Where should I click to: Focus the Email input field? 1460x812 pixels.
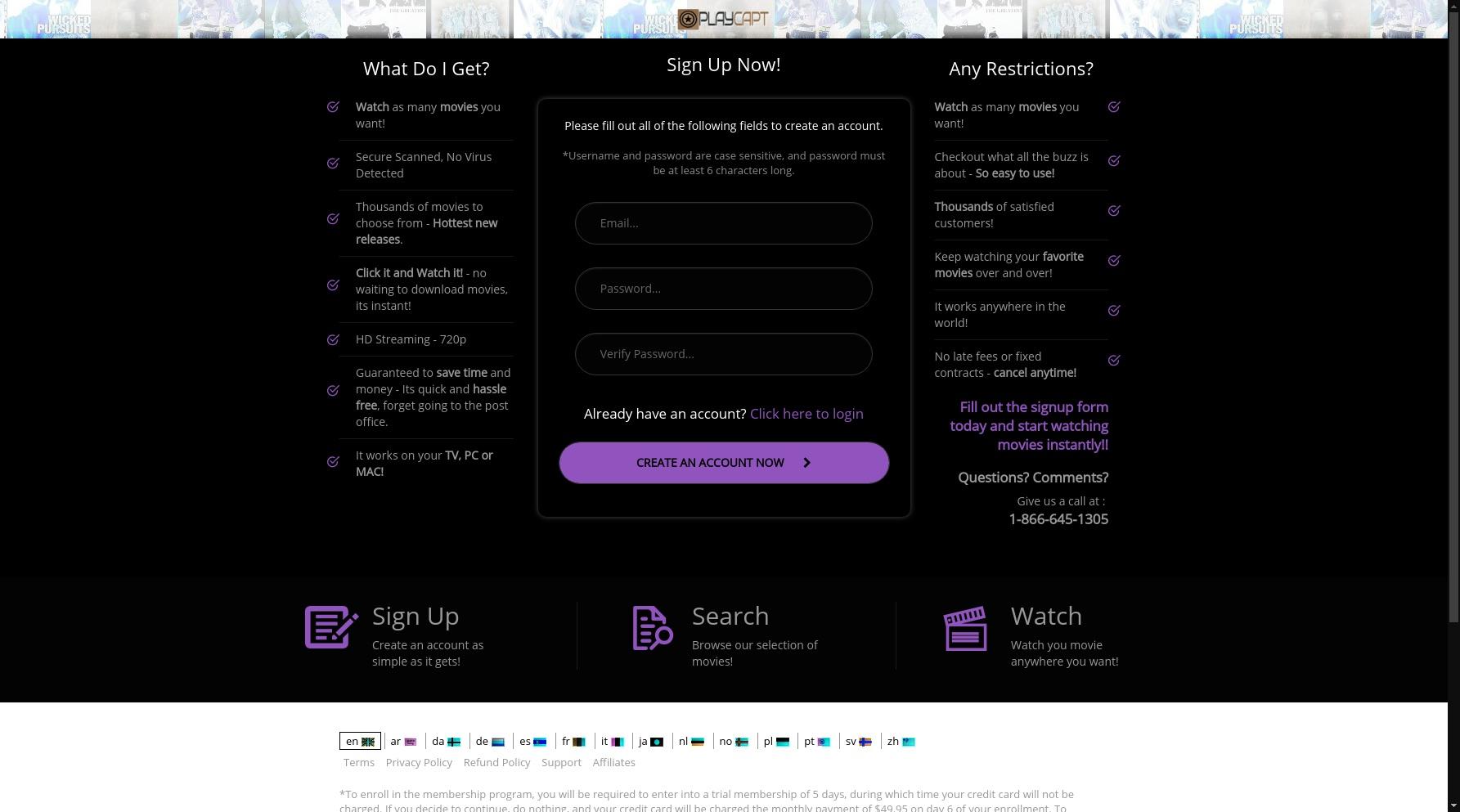coord(723,223)
